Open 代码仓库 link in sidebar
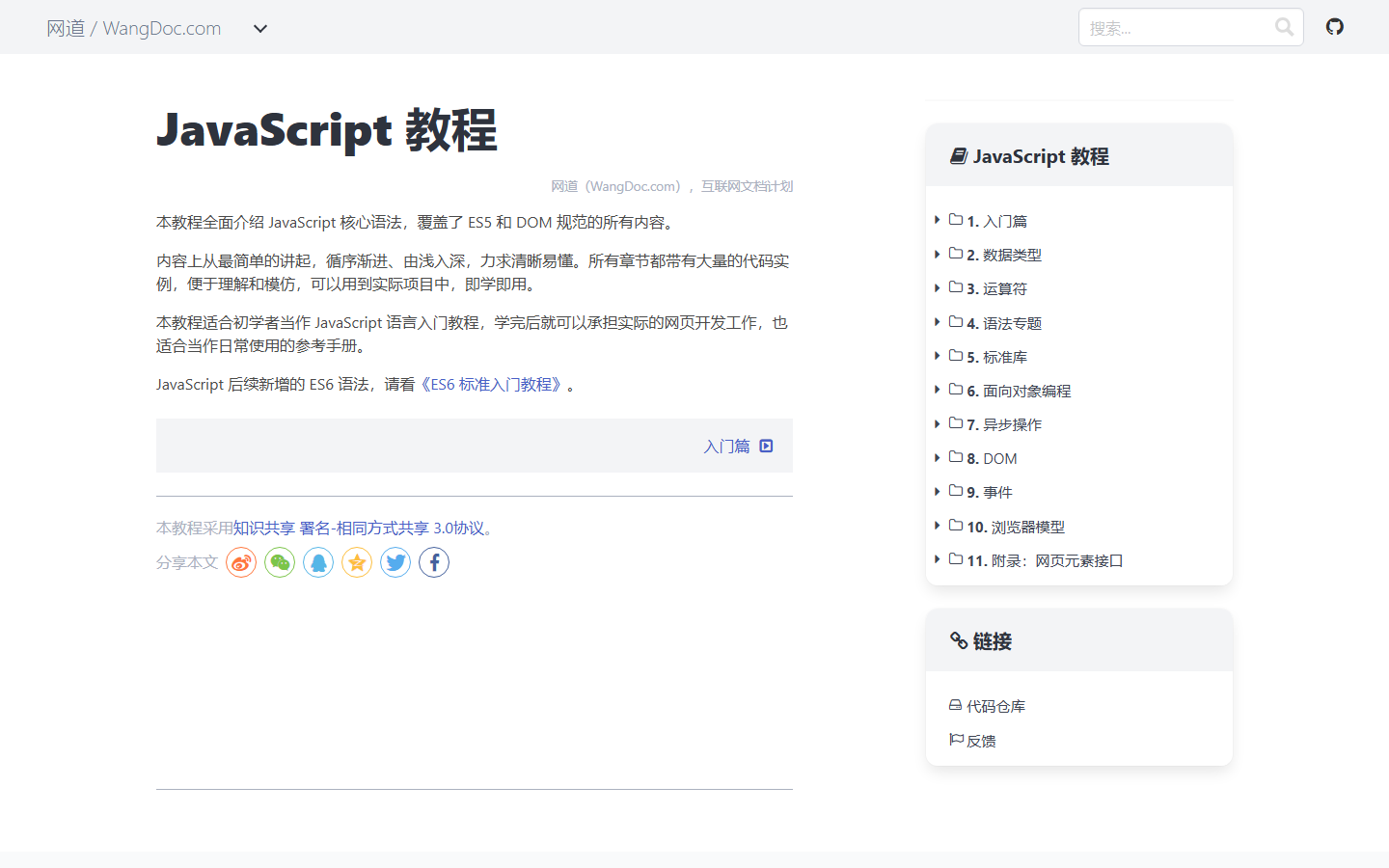 pos(996,706)
